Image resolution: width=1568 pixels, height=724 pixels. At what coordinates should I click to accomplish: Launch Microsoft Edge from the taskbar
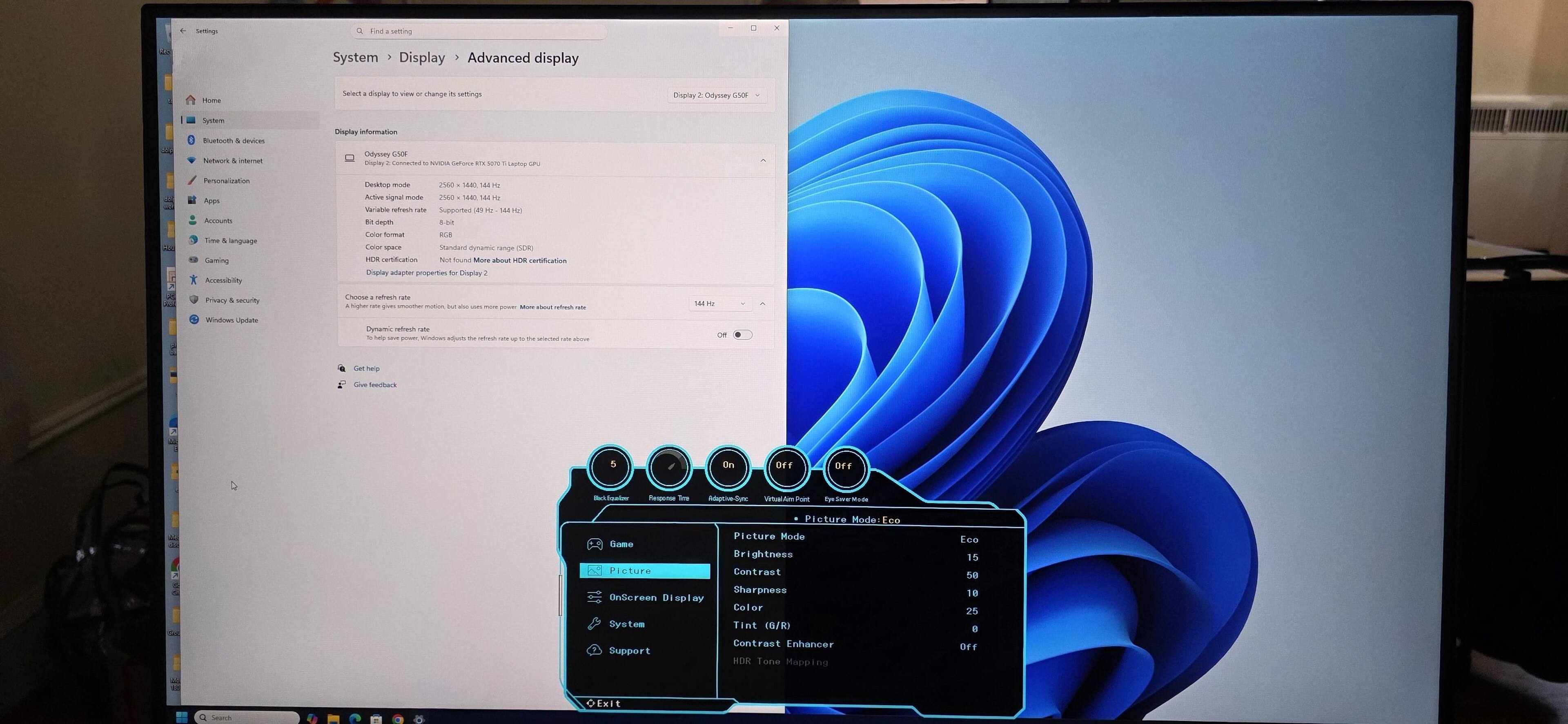coord(355,719)
